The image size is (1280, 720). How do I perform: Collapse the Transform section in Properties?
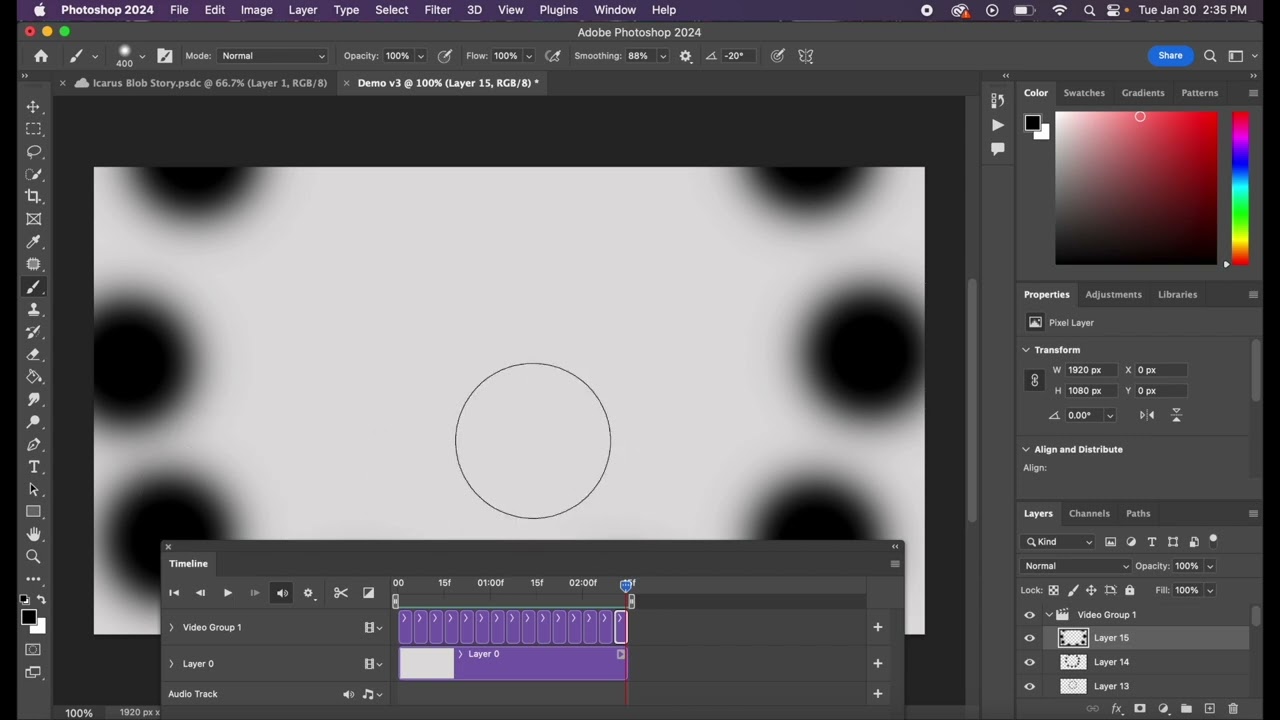tap(1026, 350)
